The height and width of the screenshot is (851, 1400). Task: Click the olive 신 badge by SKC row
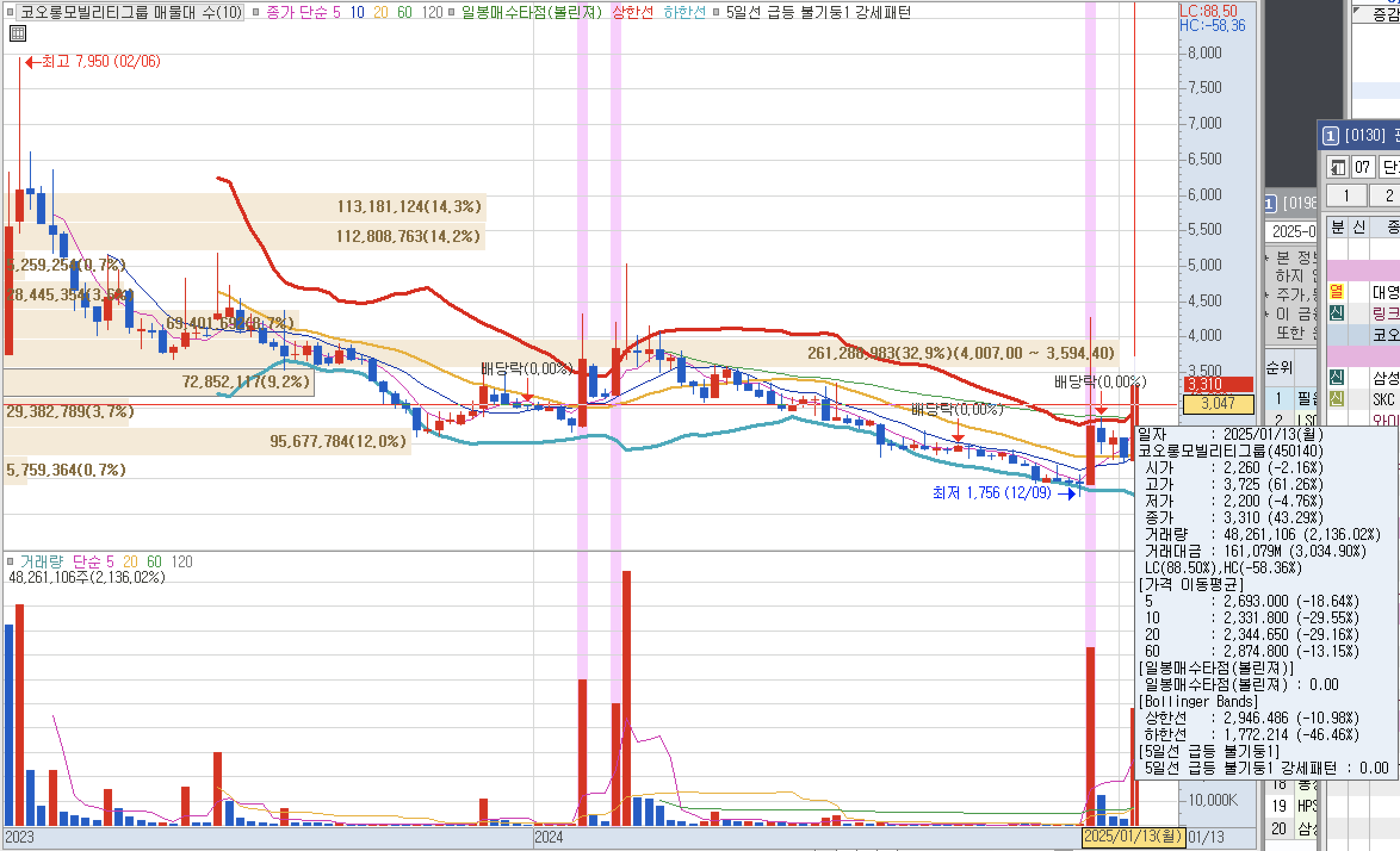[x=1337, y=399]
